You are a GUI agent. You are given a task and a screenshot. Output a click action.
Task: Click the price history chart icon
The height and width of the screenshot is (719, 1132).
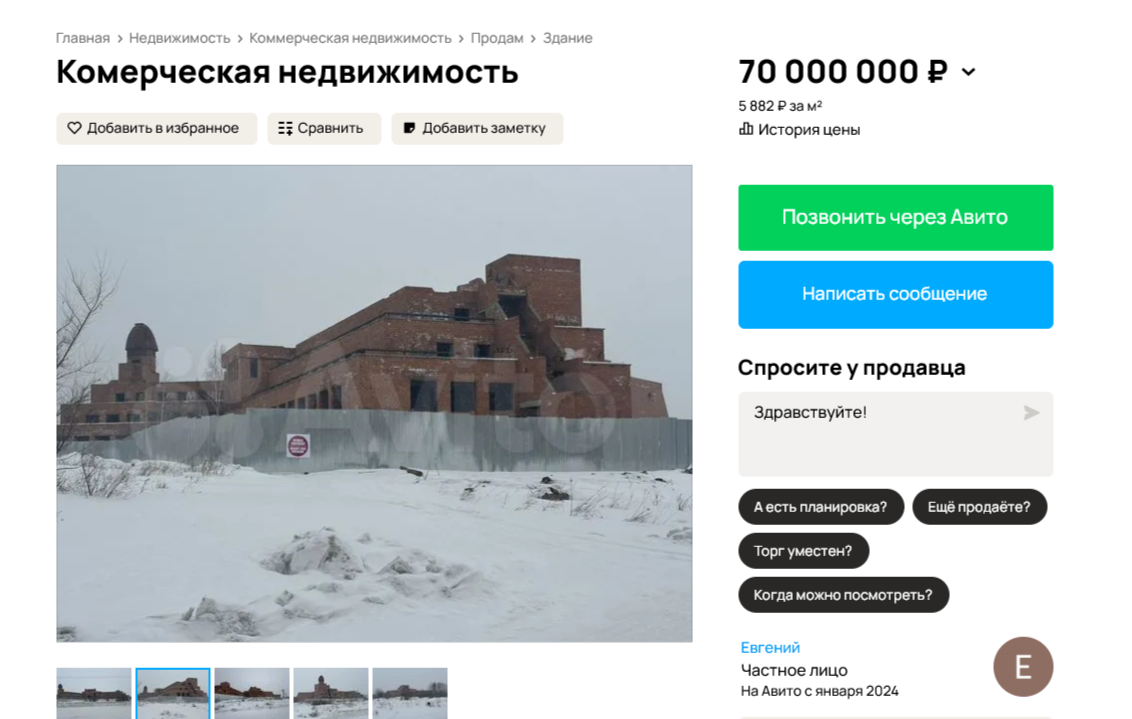[746, 129]
